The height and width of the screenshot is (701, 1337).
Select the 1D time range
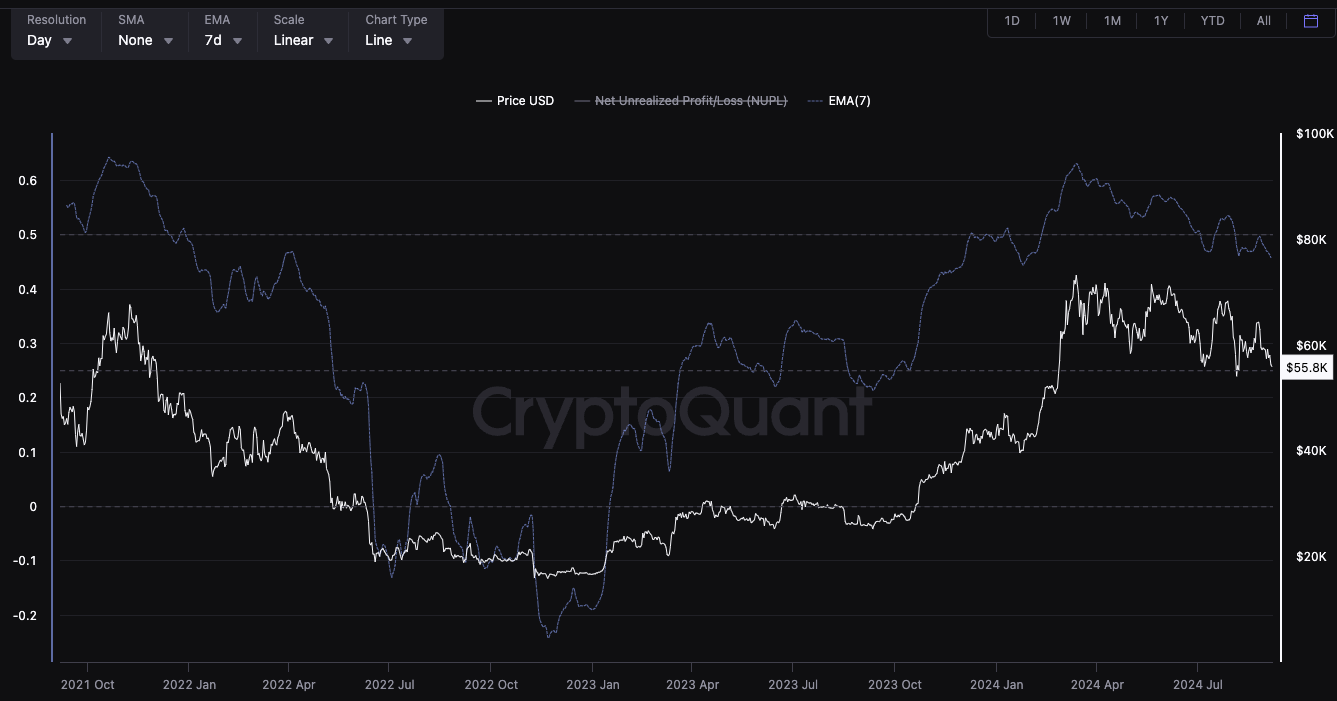click(1012, 21)
